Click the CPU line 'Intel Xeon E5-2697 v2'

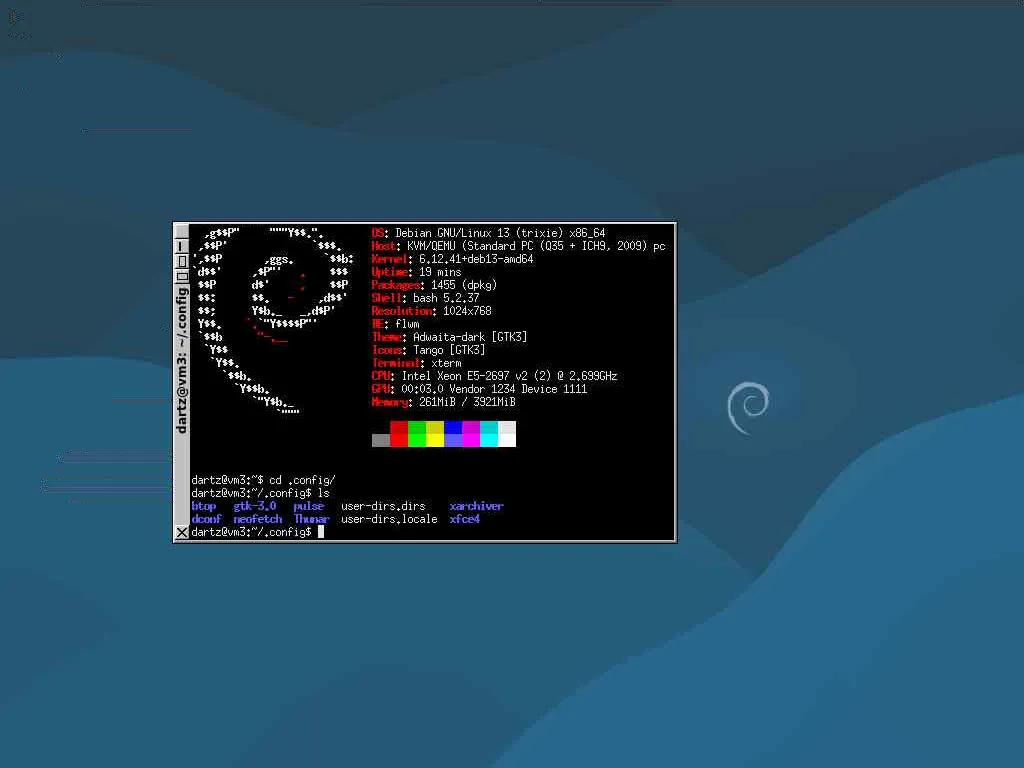(464, 376)
